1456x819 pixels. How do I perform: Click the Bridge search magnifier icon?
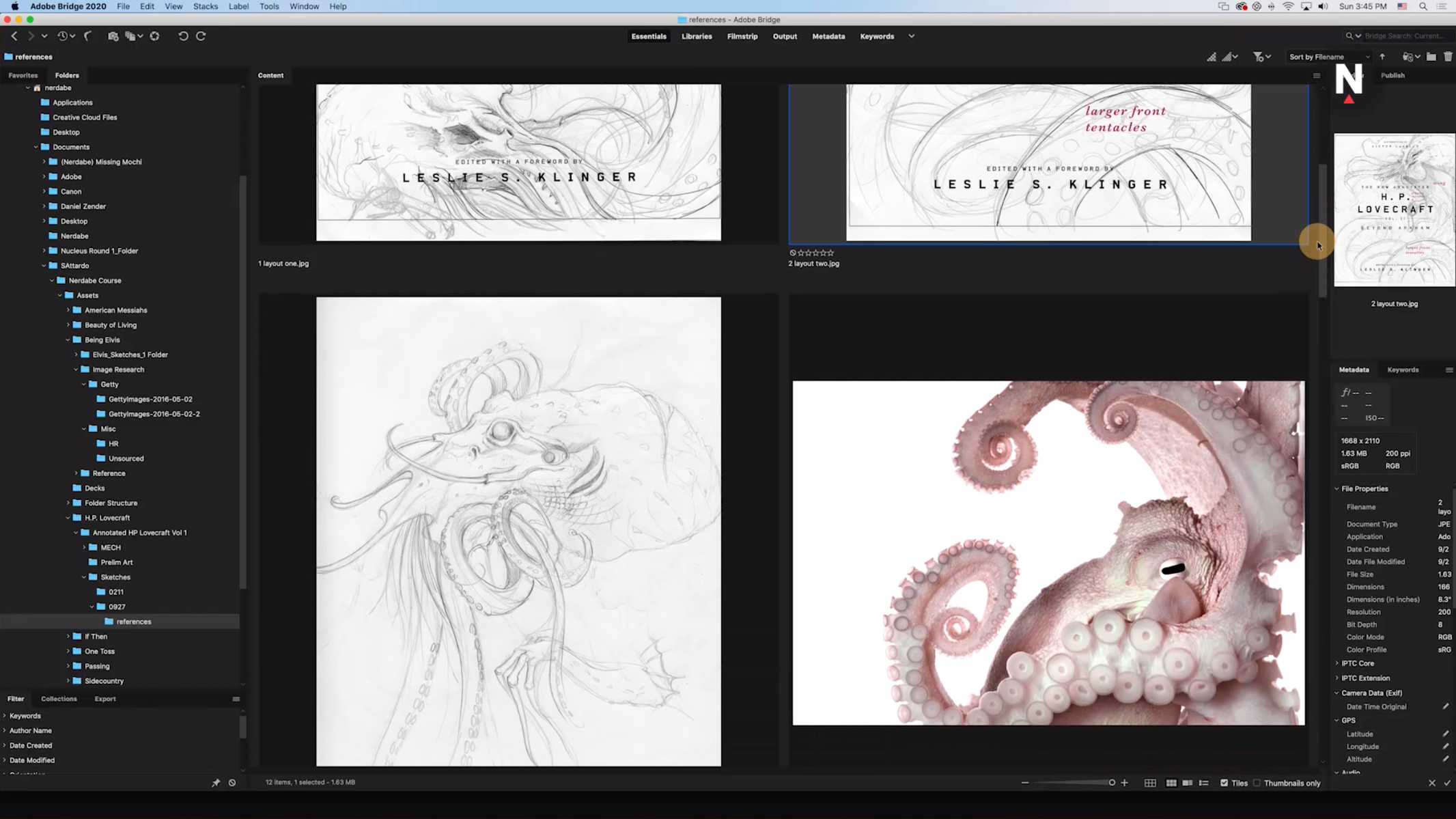tap(1349, 36)
